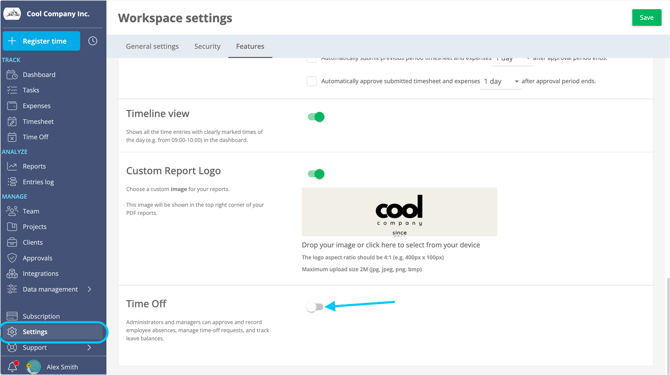Viewport: 670px width, 375px height.
Task: Click the Support lifebuoy icon
Action: coord(12,347)
